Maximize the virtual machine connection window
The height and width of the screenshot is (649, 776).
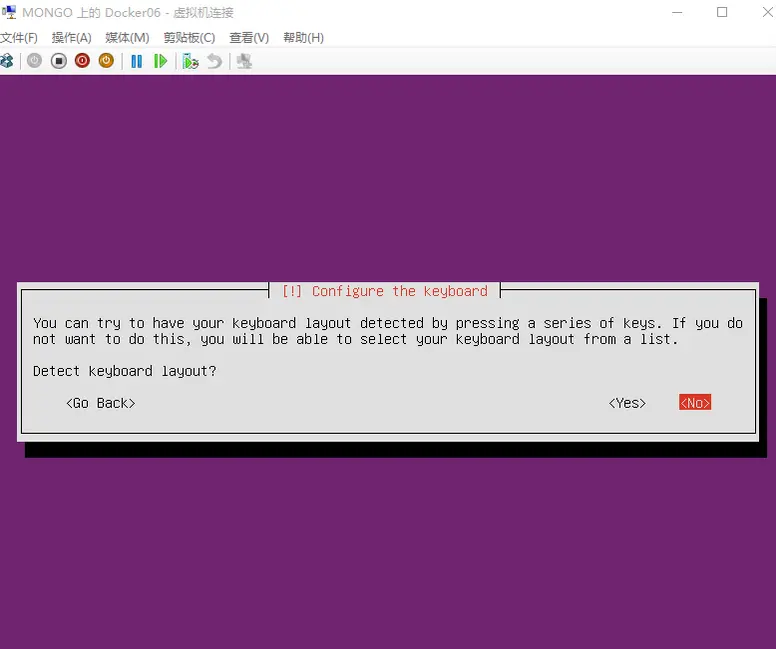(x=722, y=12)
